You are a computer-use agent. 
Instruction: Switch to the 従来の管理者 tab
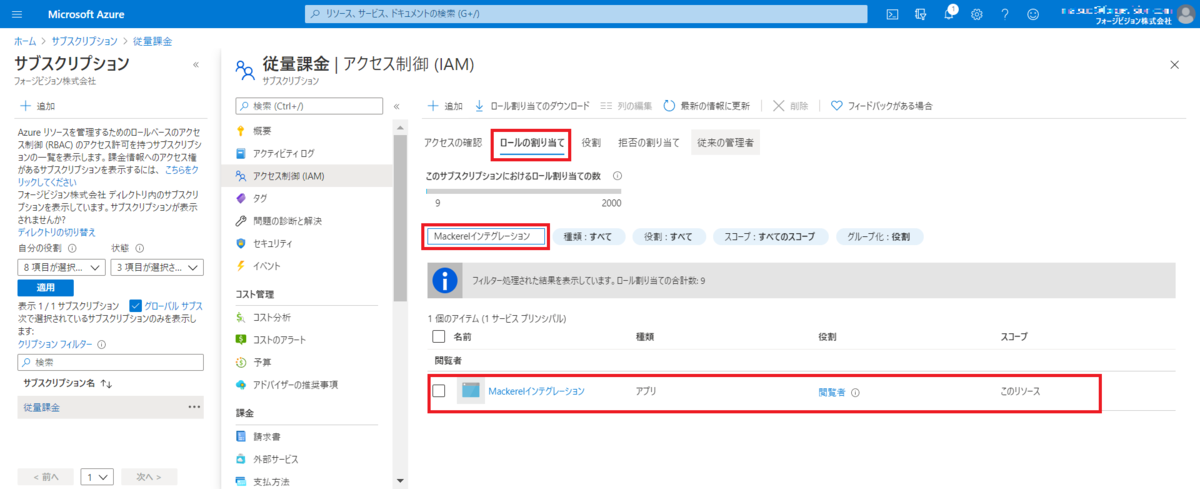pyautogui.click(x=726, y=143)
